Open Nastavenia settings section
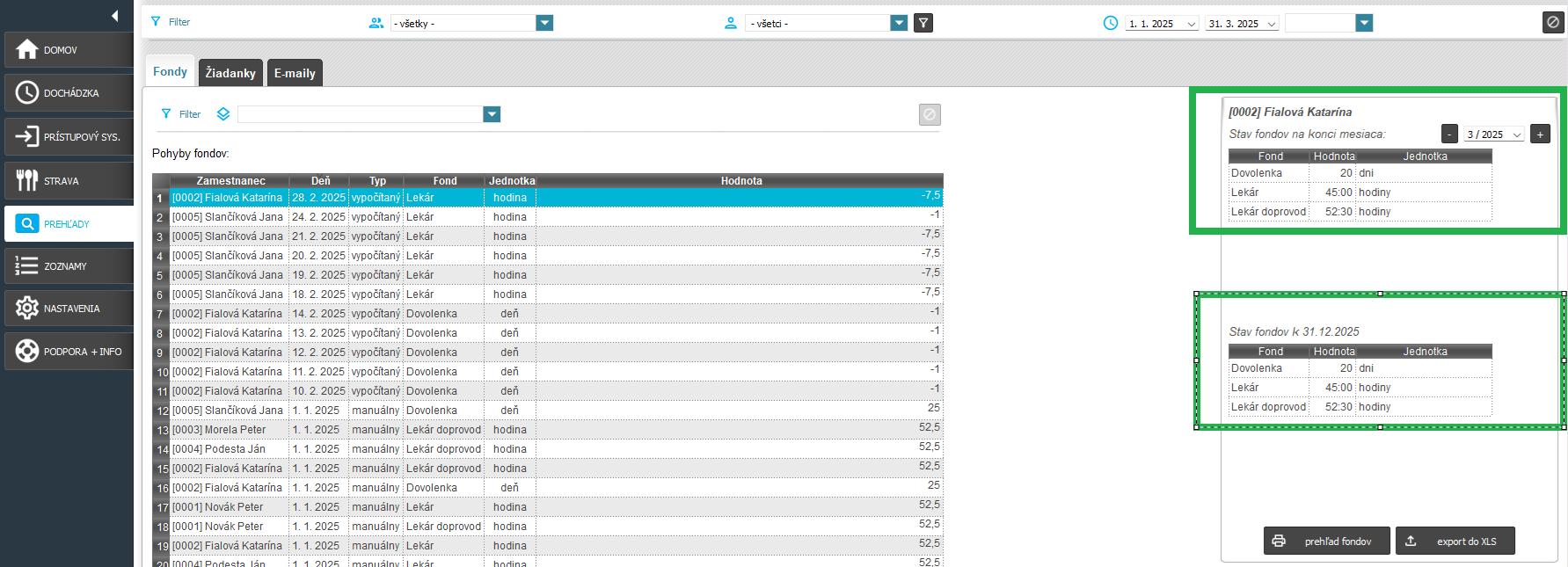 click(x=69, y=309)
